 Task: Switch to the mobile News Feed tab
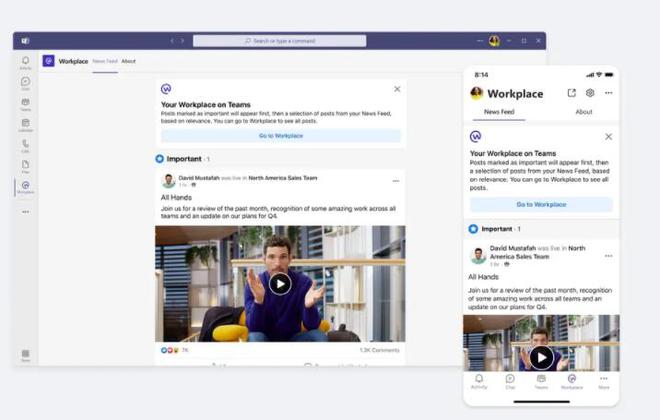[499, 112]
